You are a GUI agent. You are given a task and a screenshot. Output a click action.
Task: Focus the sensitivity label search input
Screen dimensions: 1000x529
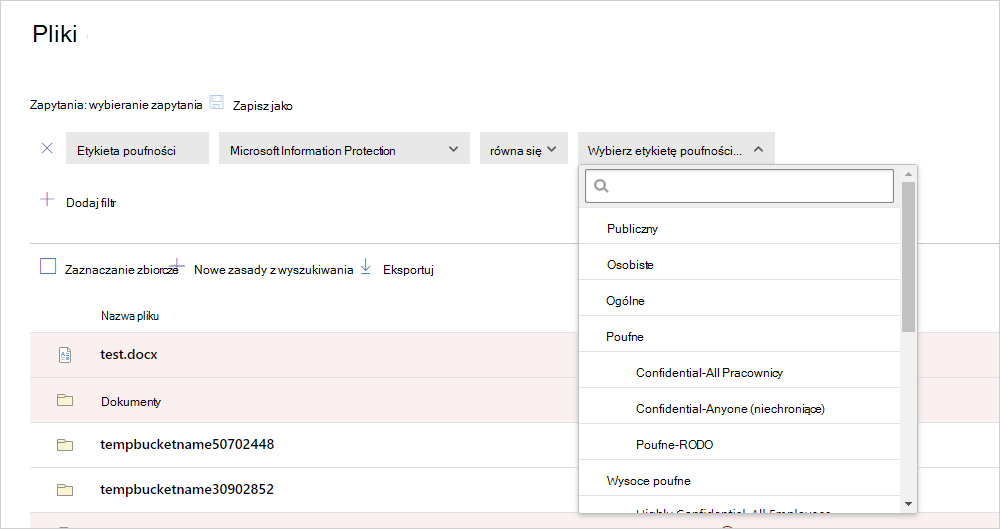pos(739,186)
